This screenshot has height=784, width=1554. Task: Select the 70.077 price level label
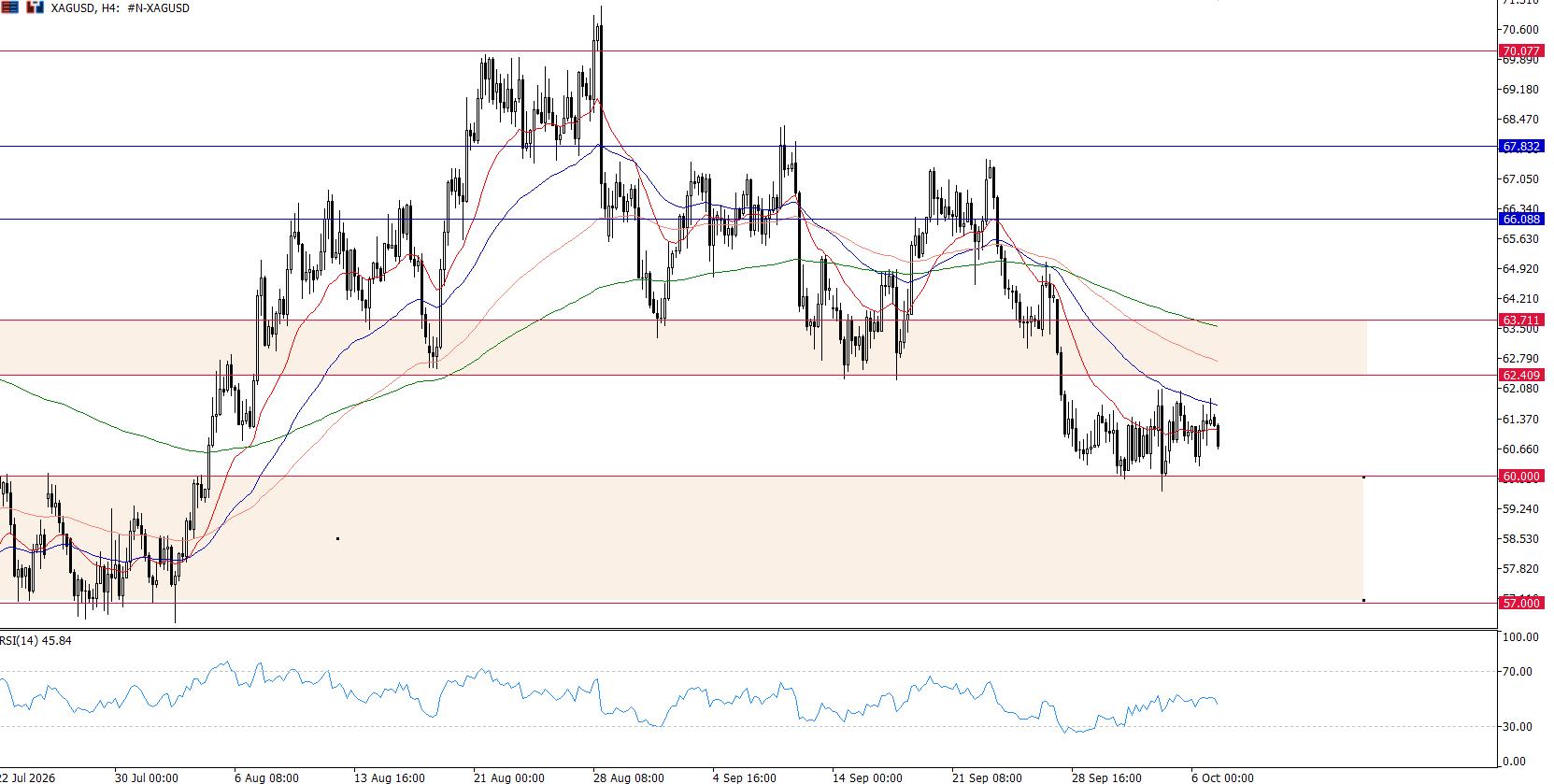1520,51
